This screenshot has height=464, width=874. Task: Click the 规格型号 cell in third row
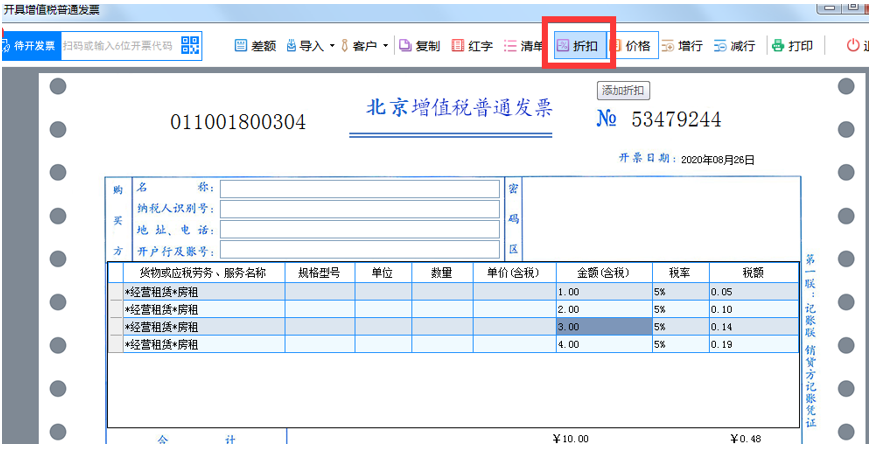click(x=320, y=327)
